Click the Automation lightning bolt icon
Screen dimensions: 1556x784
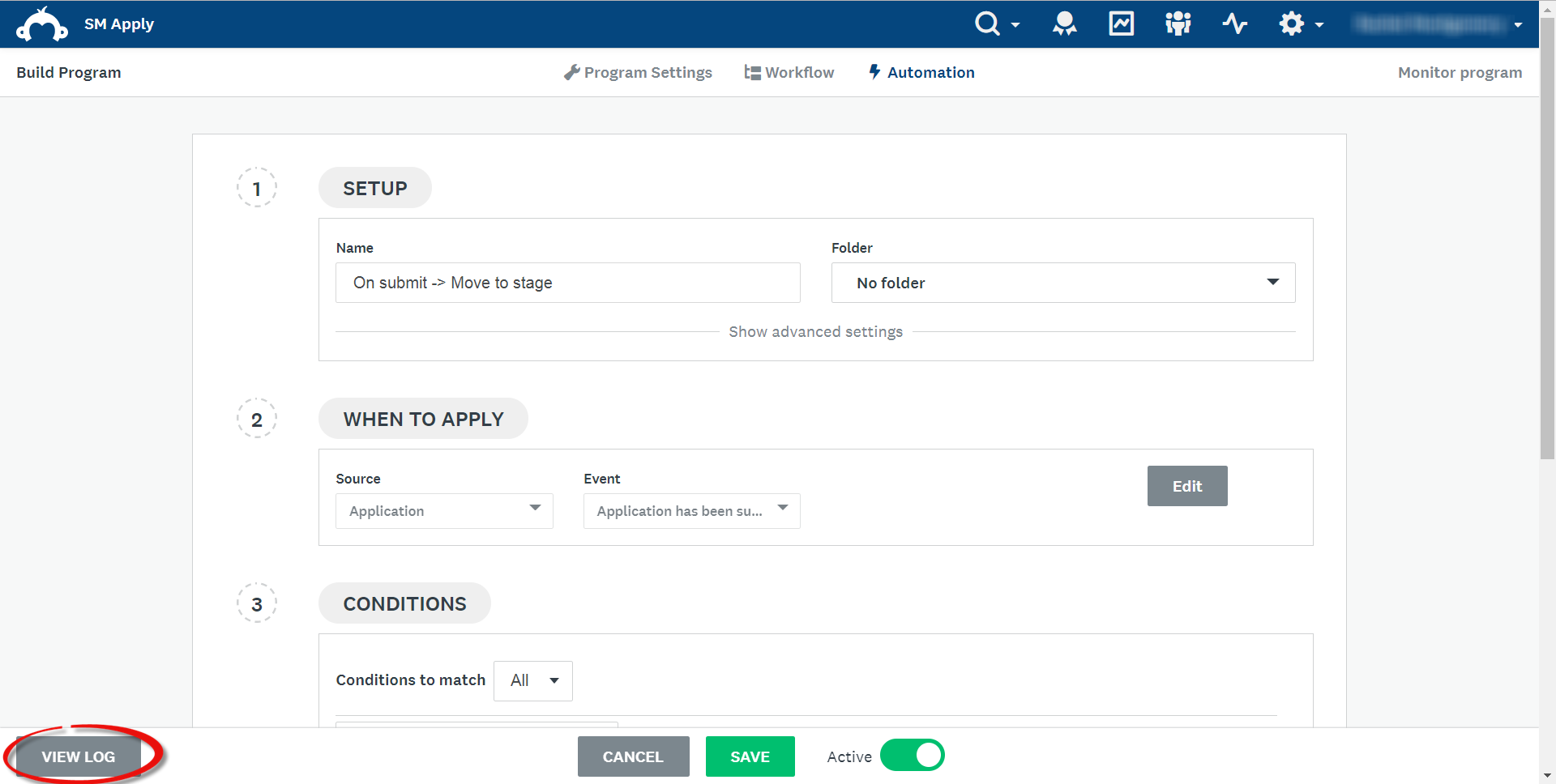[874, 72]
